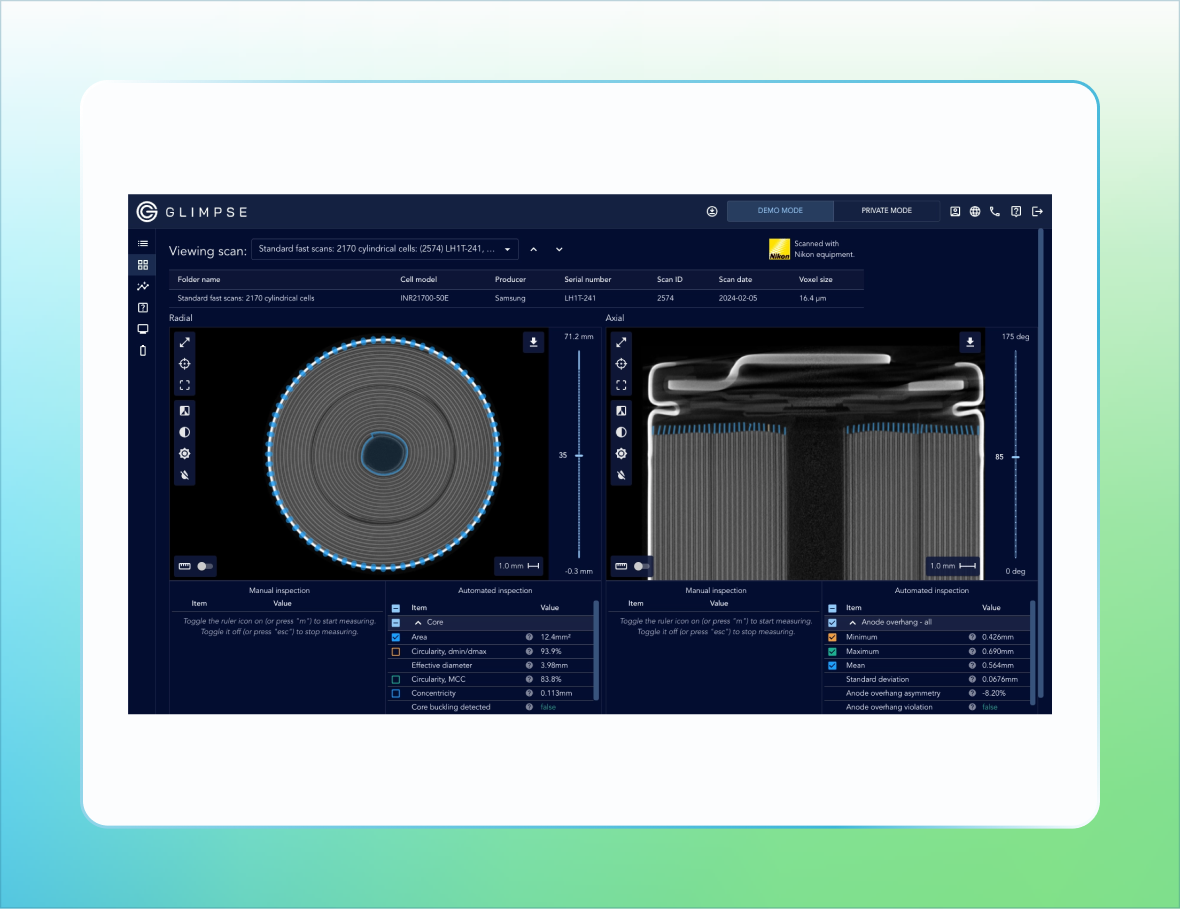This screenshot has width=1180, height=909.
Task: Click the main page vertical scrollbar
Action: (x=1041, y=463)
